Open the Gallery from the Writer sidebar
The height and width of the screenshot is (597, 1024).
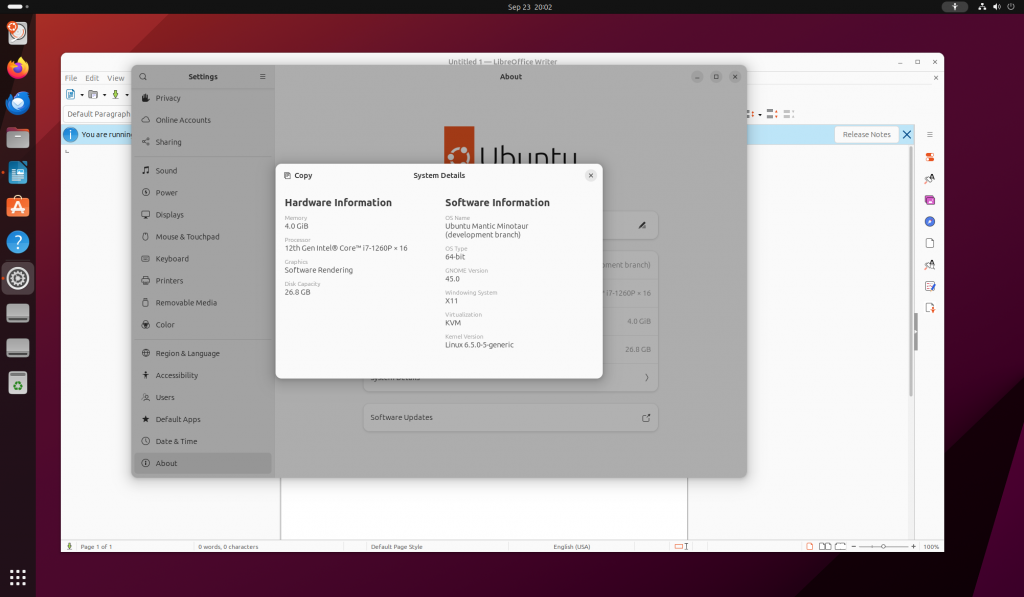pyautogui.click(x=929, y=200)
